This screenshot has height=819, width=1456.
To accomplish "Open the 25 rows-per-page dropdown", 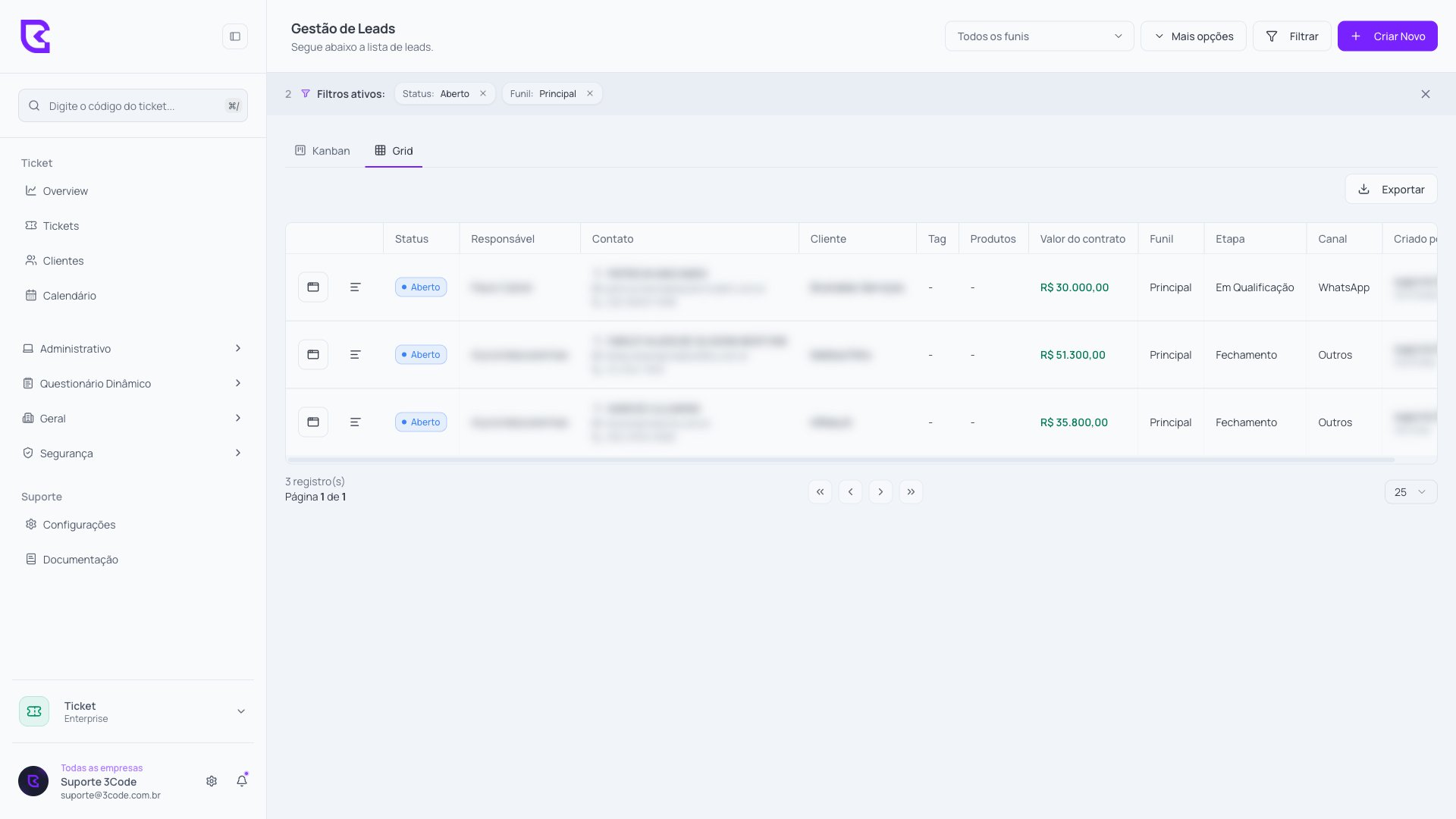I will click(1410, 492).
